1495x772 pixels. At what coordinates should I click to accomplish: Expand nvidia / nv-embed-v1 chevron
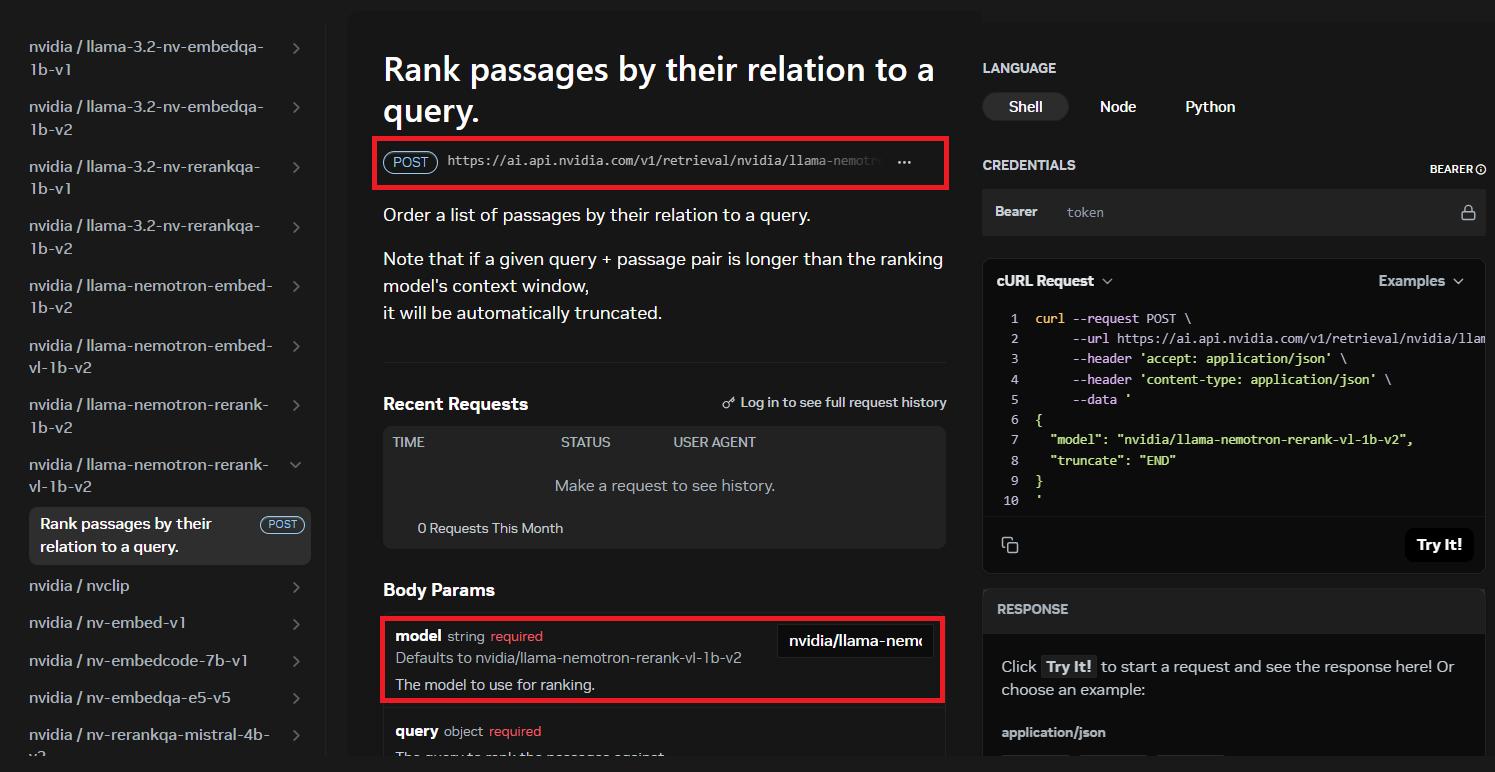click(296, 624)
